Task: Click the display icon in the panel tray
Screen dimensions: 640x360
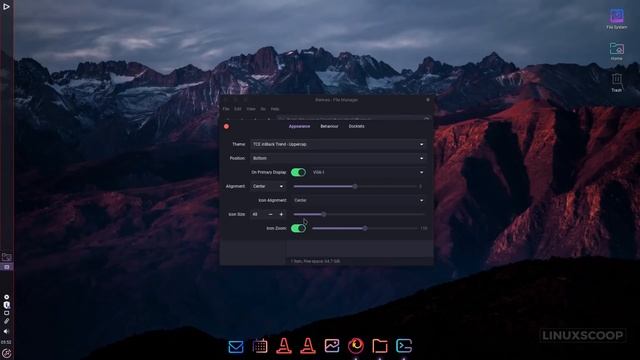Action: tap(7, 313)
